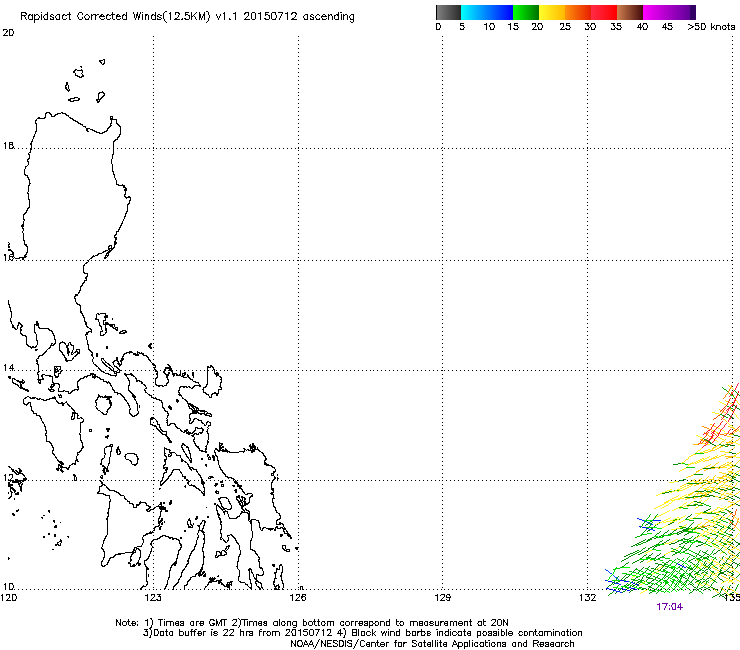Click the magenta 40–45 knots color band
740x650 pixels.
[x=656, y=12]
